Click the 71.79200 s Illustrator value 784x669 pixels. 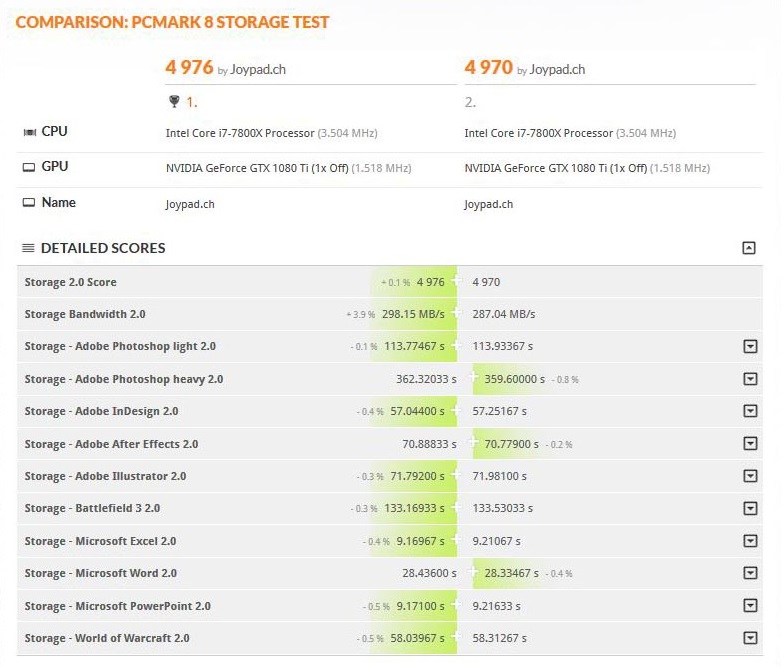[418, 476]
